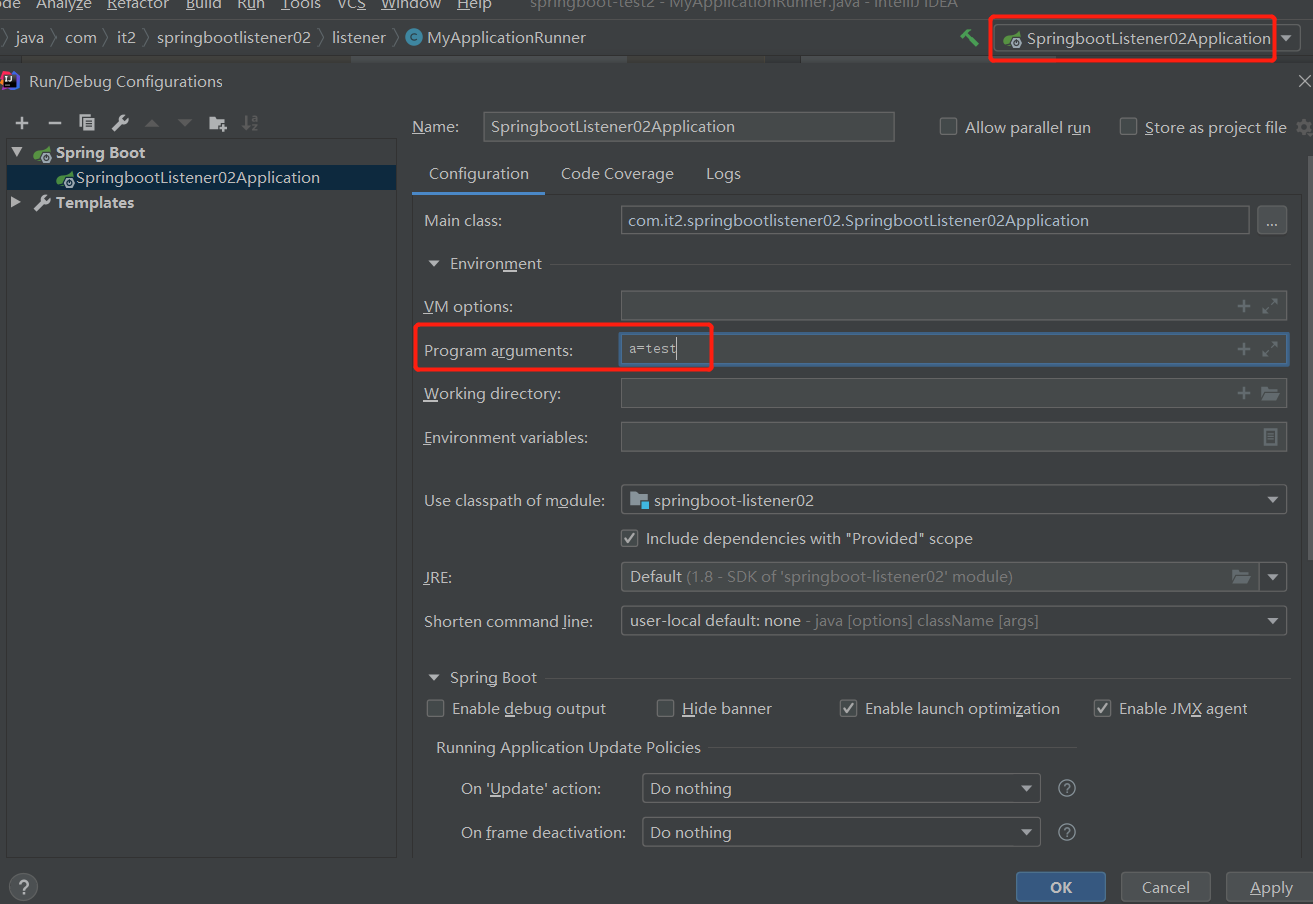
Task: Click the Name input field
Action: coord(688,127)
